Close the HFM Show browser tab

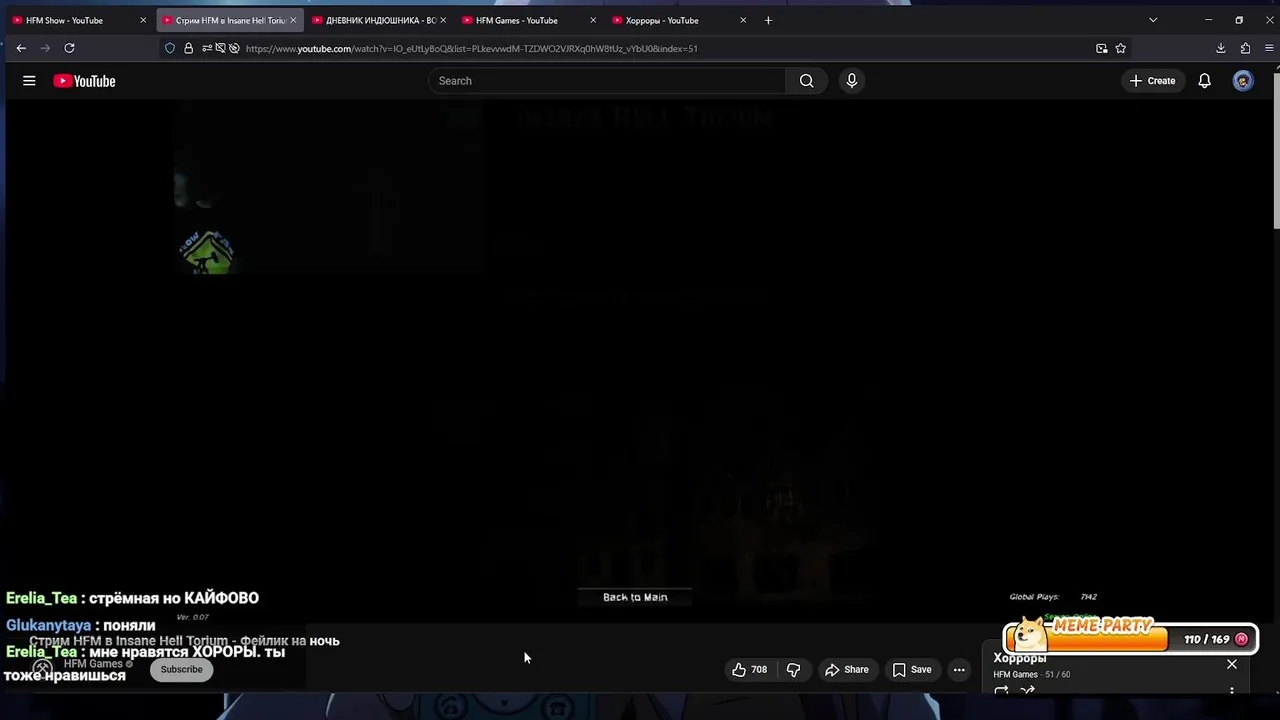point(143,20)
